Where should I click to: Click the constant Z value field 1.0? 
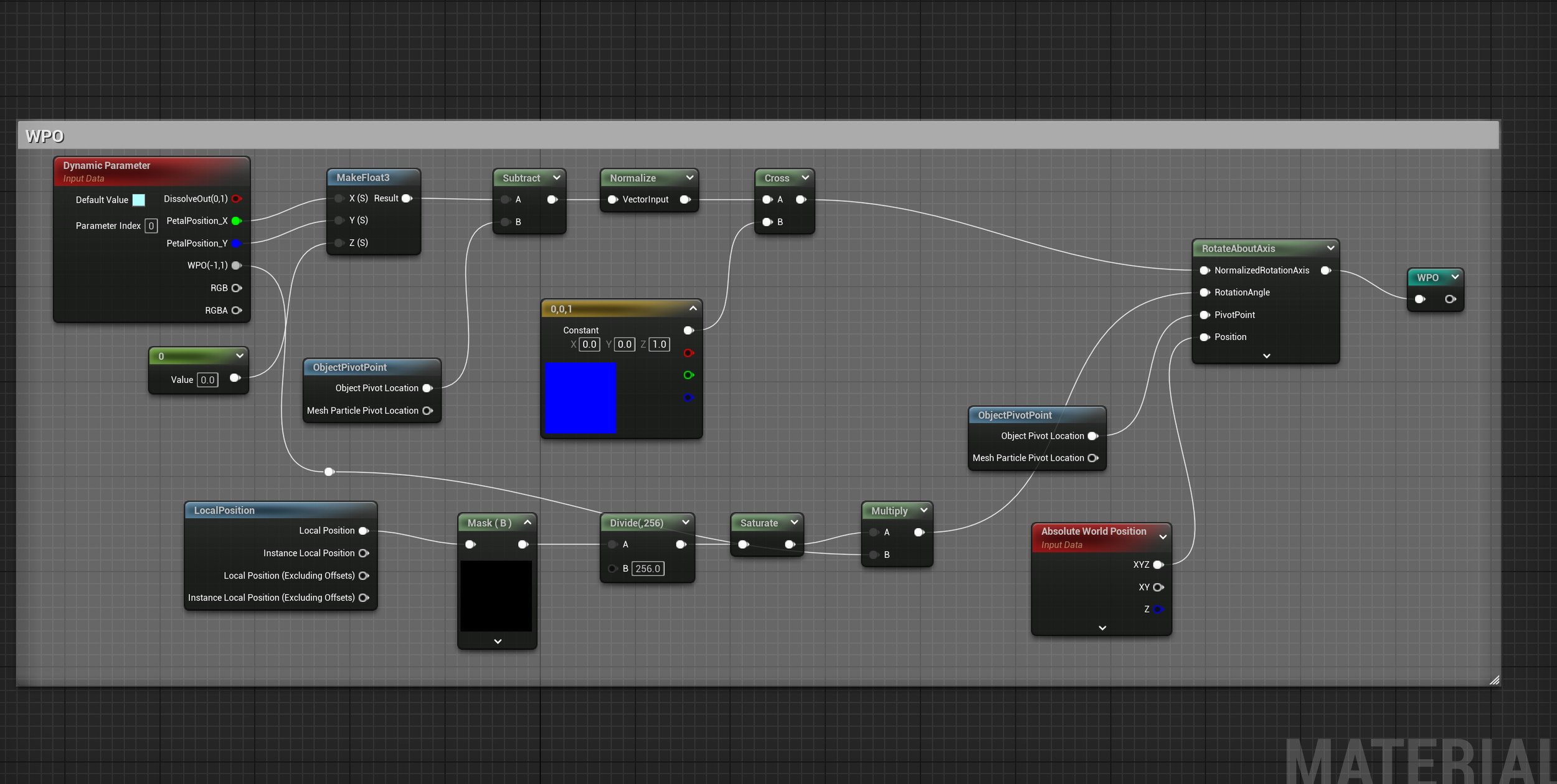659,344
